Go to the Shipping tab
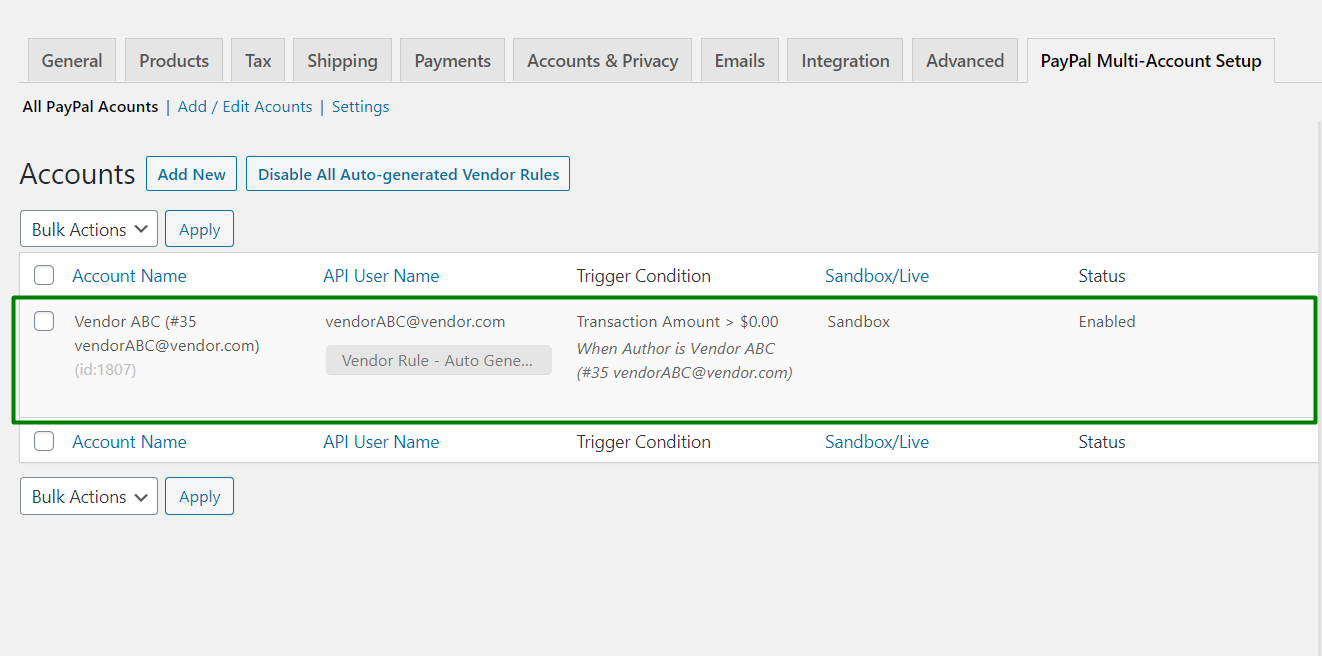 click(x=342, y=61)
